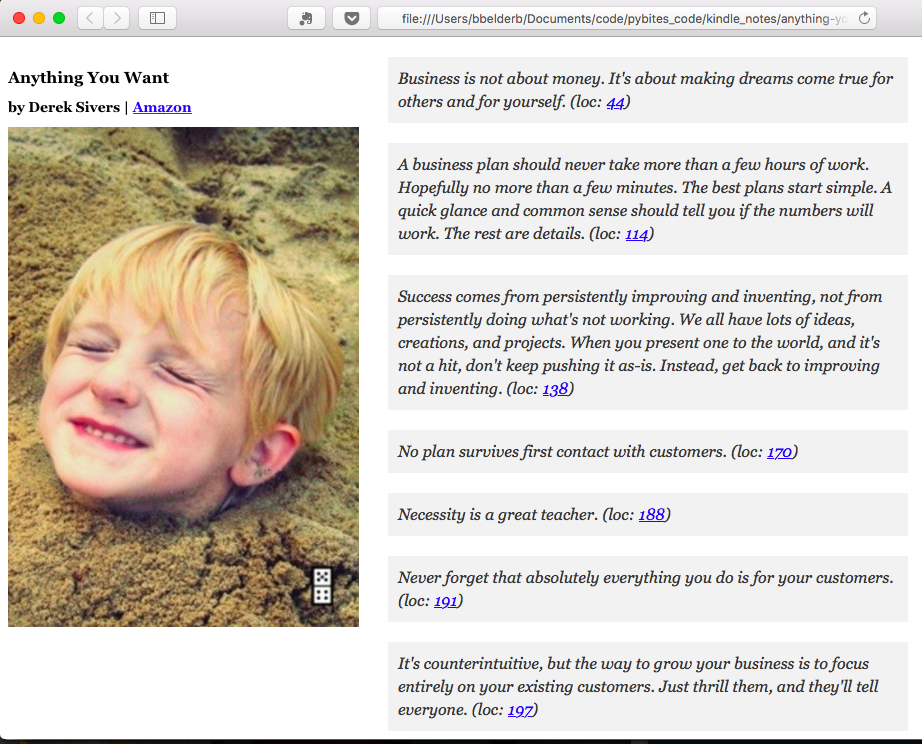Image resolution: width=922 pixels, height=744 pixels.
Task: Enter full screen with the green button
Action: click(x=58, y=17)
